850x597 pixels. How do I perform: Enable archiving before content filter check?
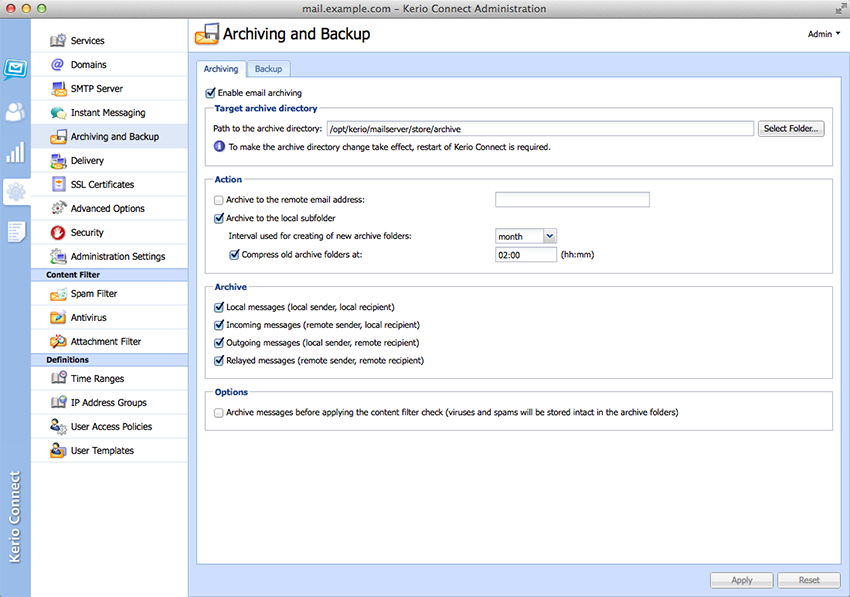point(218,413)
